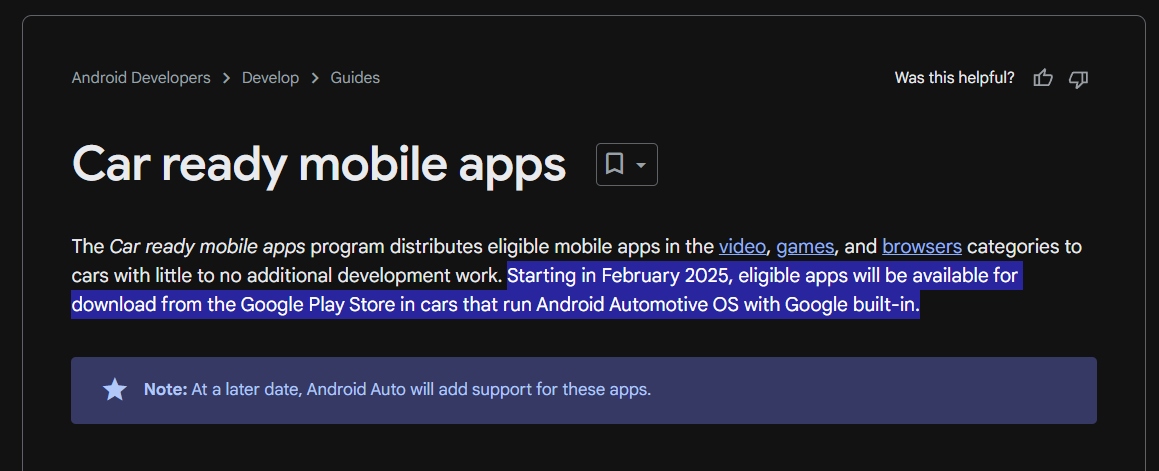Image resolution: width=1159 pixels, height=471 pixels.
Task: Follow the games category link
Action: click(805, 246)
